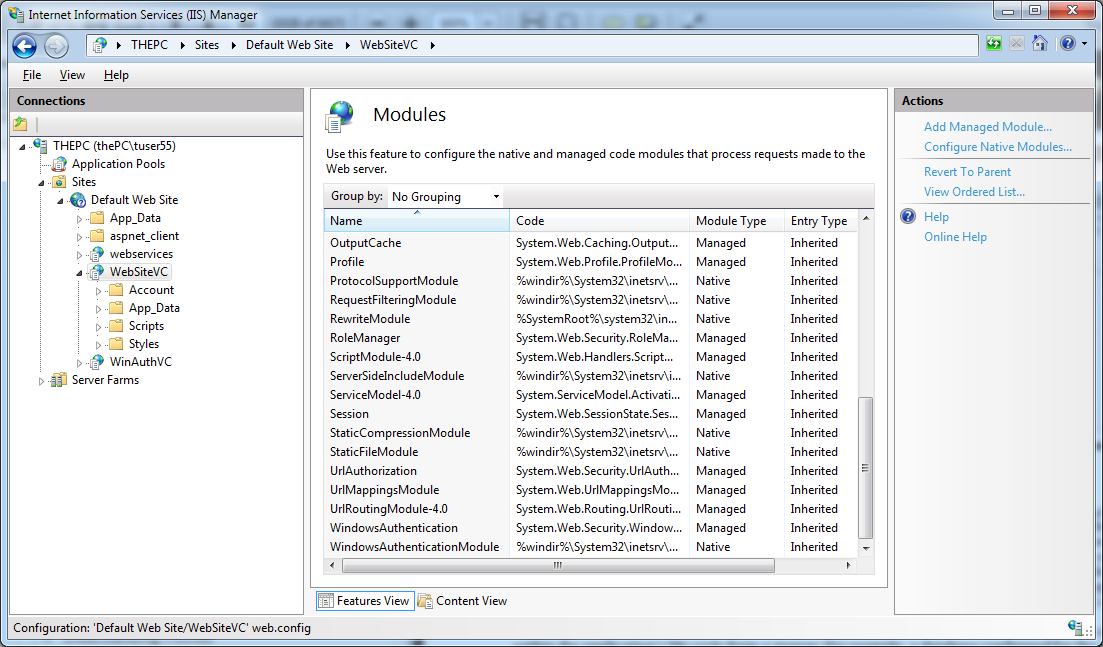Click the Scripts folder icon
The width and height of the screenshot is (1103, 647).
(x=116, y=326)
